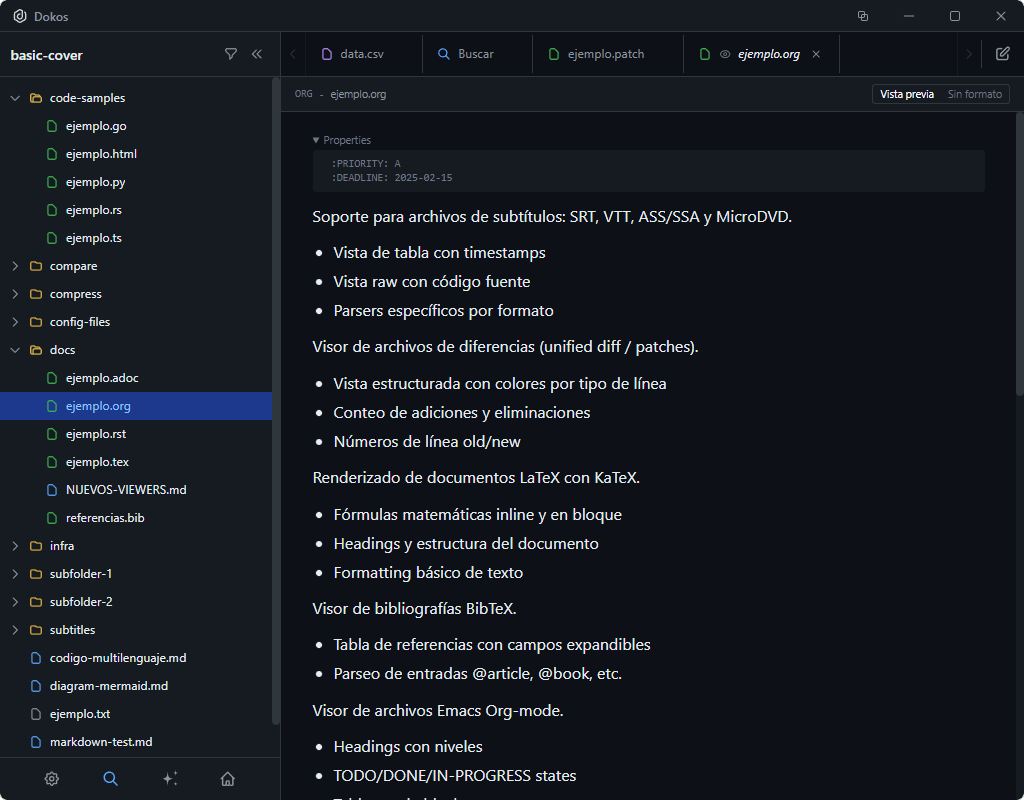1024x800 pixels.
Task: Open the AI sparkles feature icon
Action: tap(169, 778)
